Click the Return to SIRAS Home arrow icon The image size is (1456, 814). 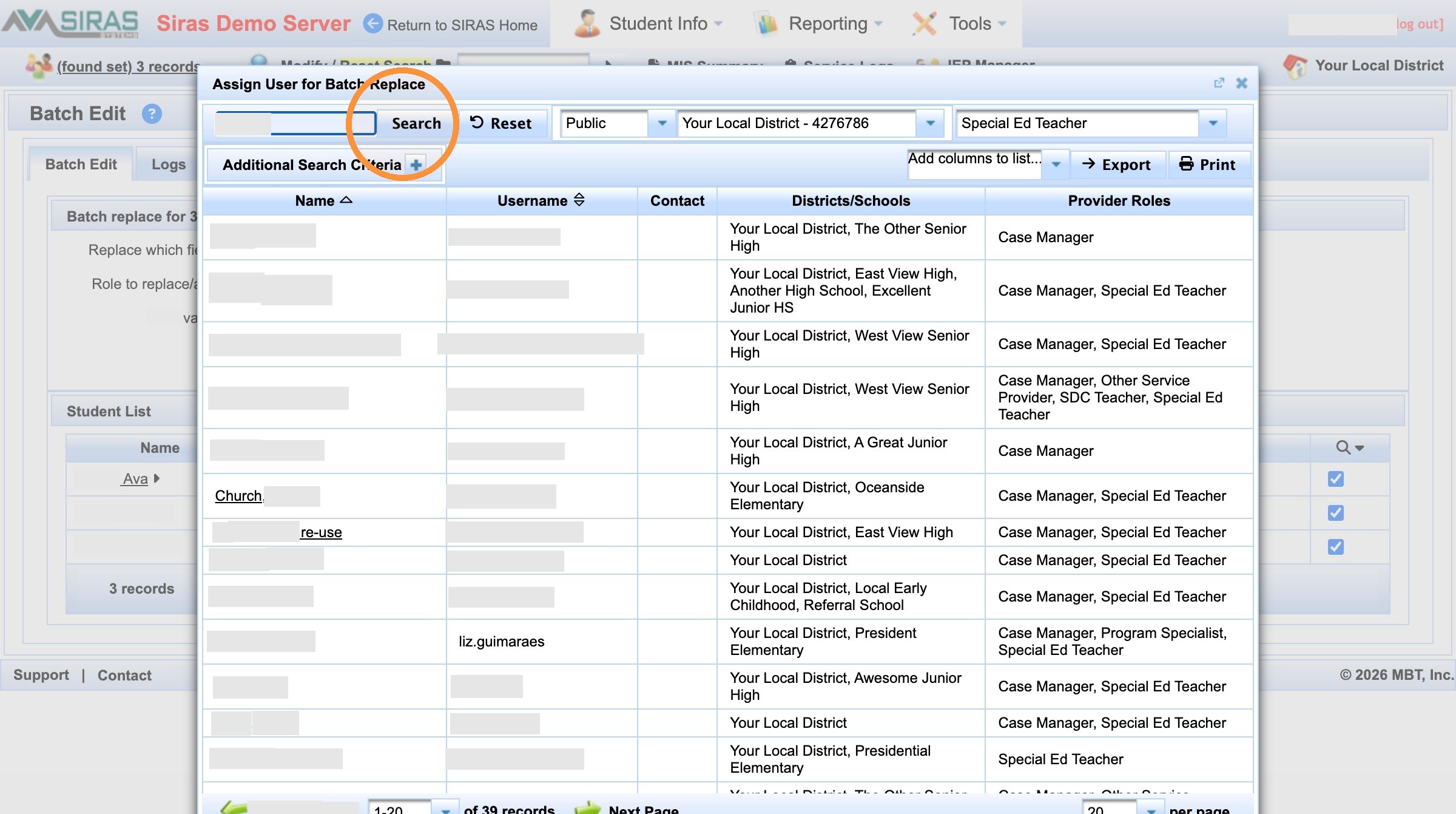(372, 24)
